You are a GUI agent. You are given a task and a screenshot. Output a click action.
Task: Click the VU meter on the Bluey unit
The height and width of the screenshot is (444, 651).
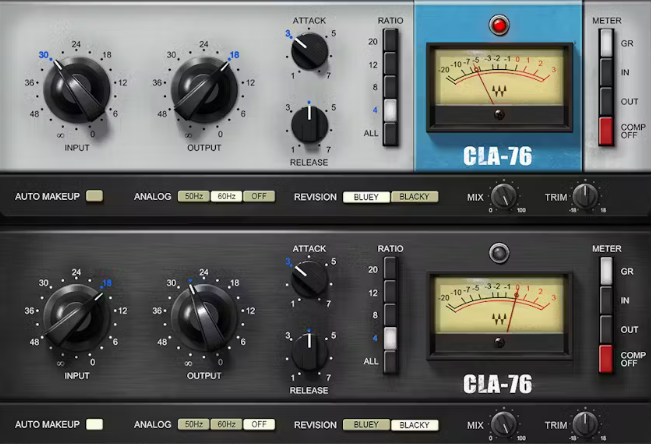coord(499,88)
